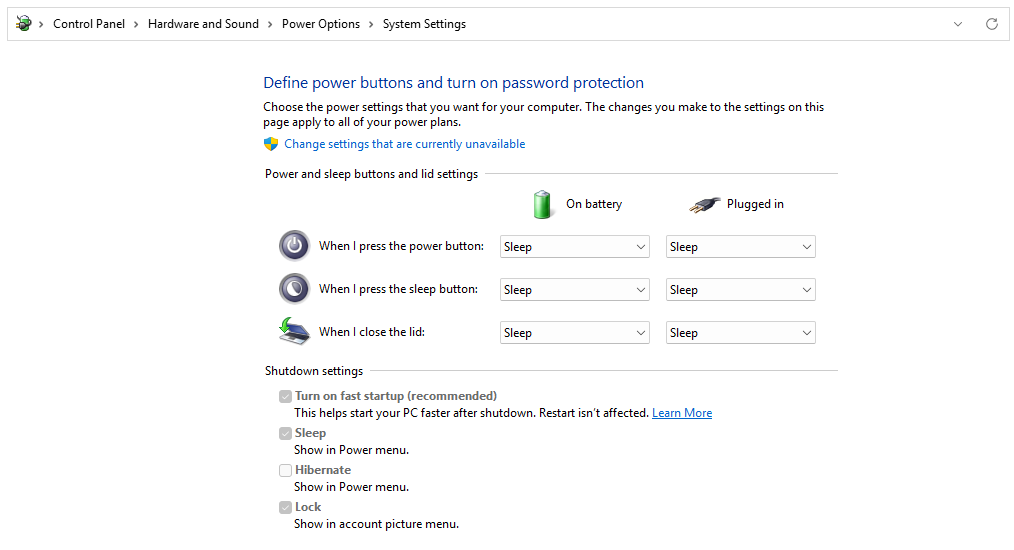Click Change settings that are currently unavailable
Viewport: 1014px width, 550px height.
pyautogui.click(x=405, y=144)
